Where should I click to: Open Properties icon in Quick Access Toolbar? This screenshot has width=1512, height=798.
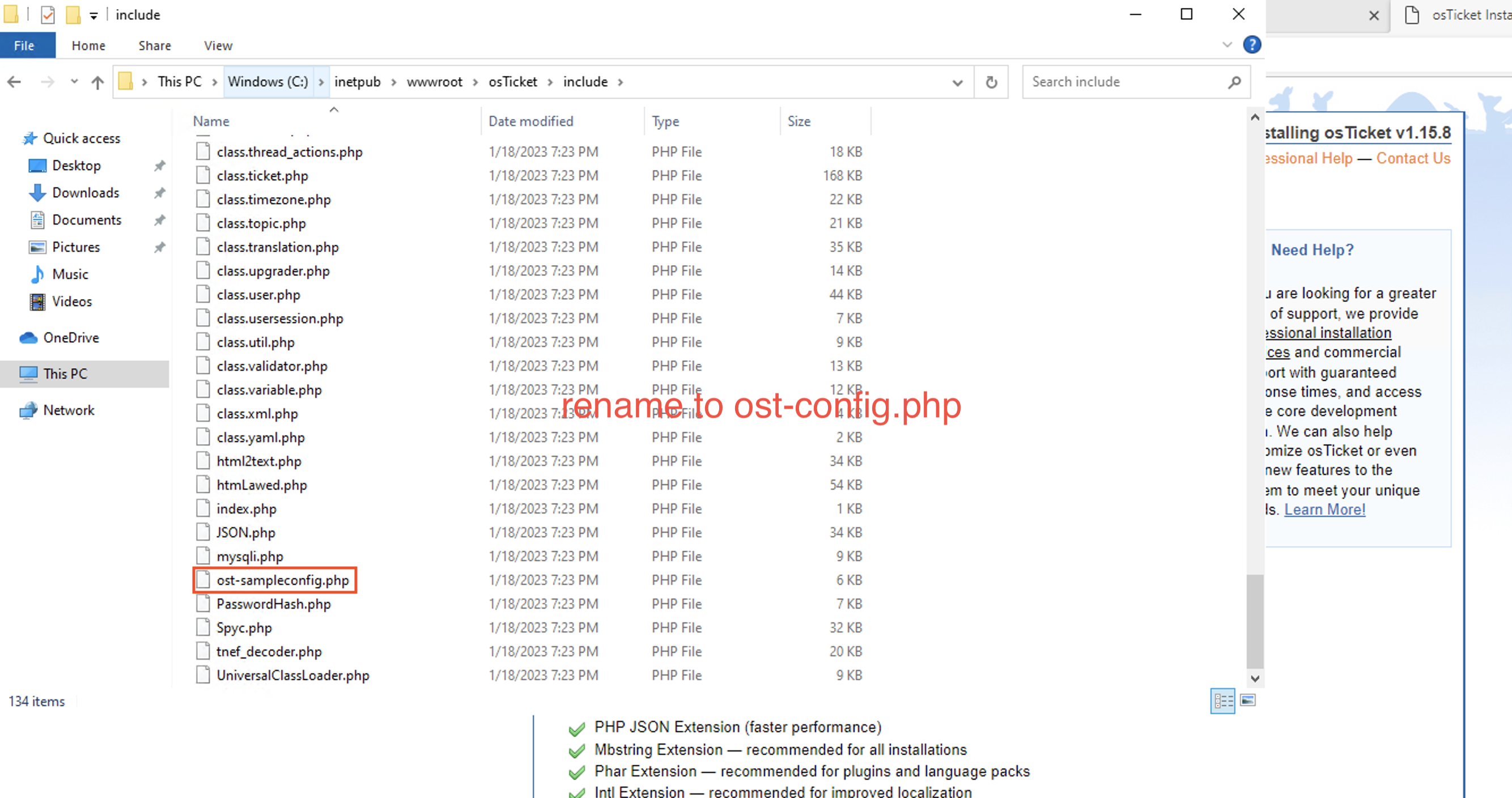[48, 14]
